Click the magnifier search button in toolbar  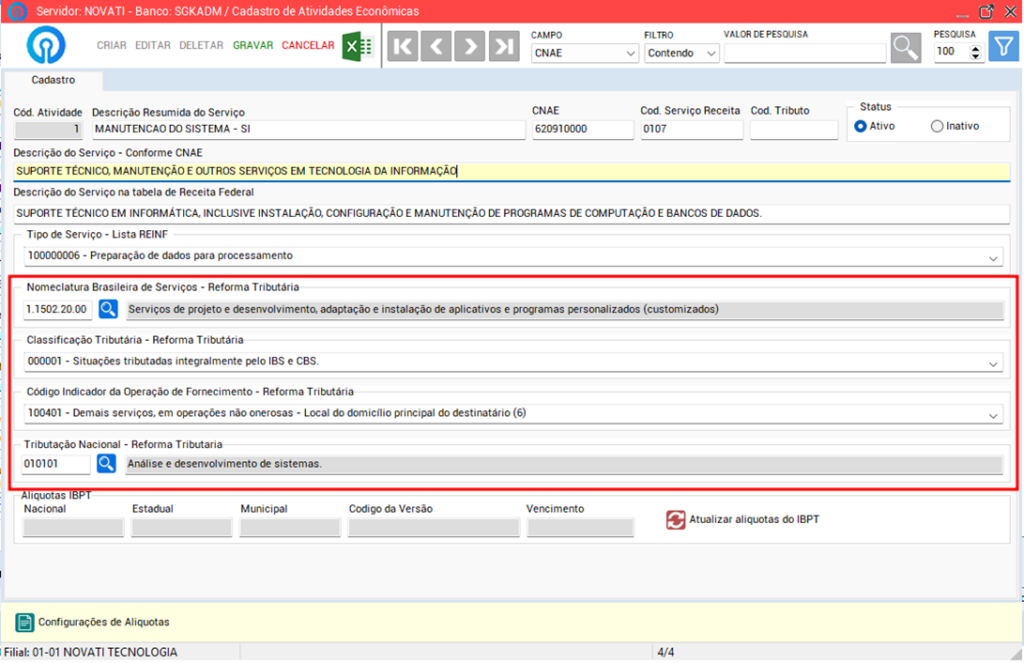pos(906,47)
